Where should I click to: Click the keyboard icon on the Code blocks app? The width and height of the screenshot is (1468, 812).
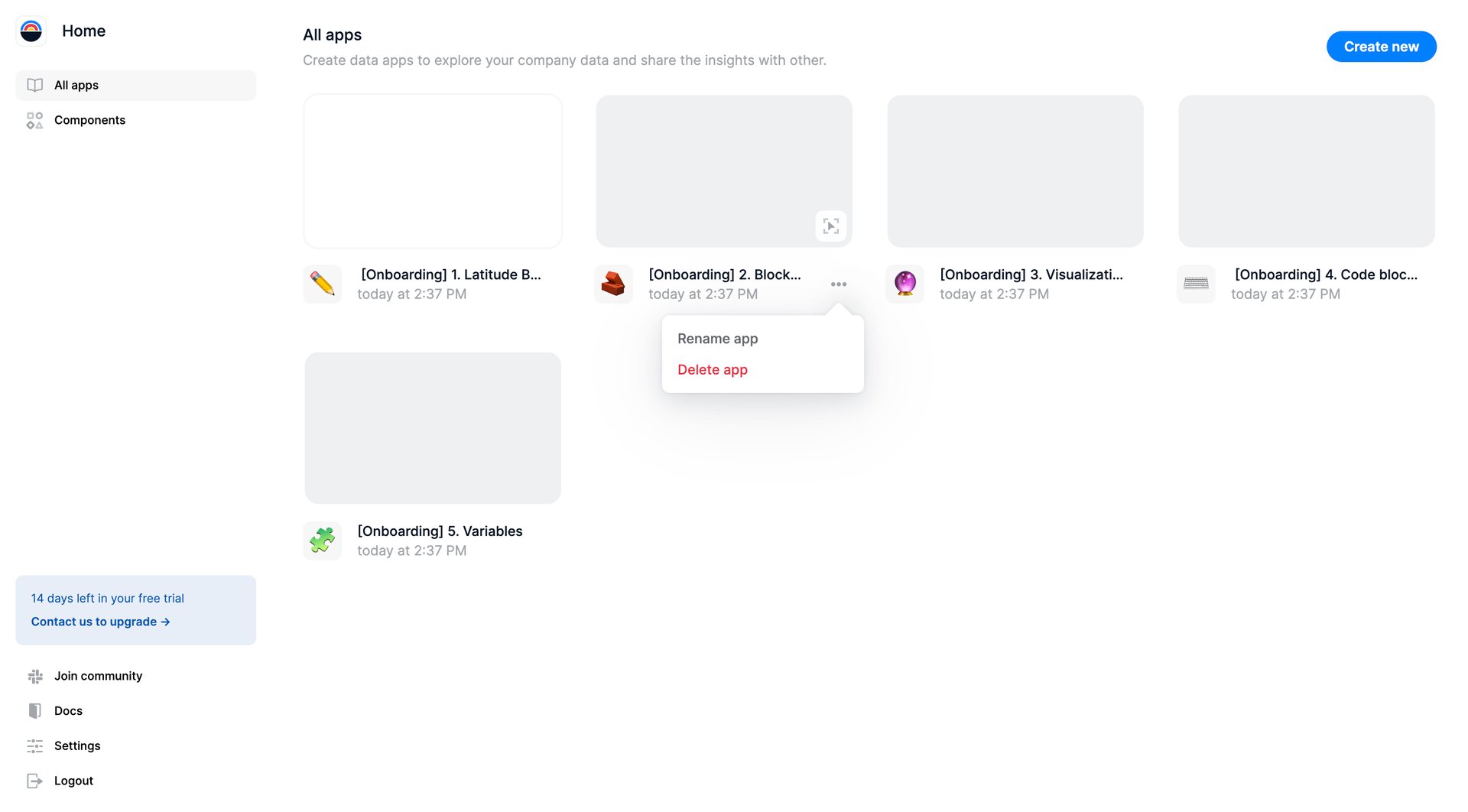coord(1196,284)
